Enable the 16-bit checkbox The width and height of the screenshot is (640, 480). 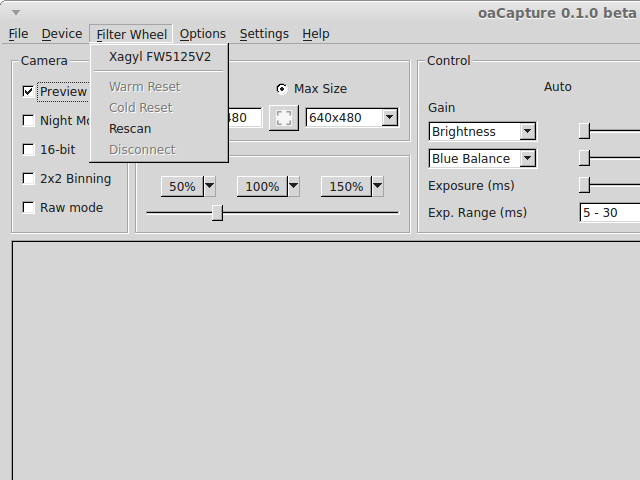pyautogui.click(x=28, y=149)
